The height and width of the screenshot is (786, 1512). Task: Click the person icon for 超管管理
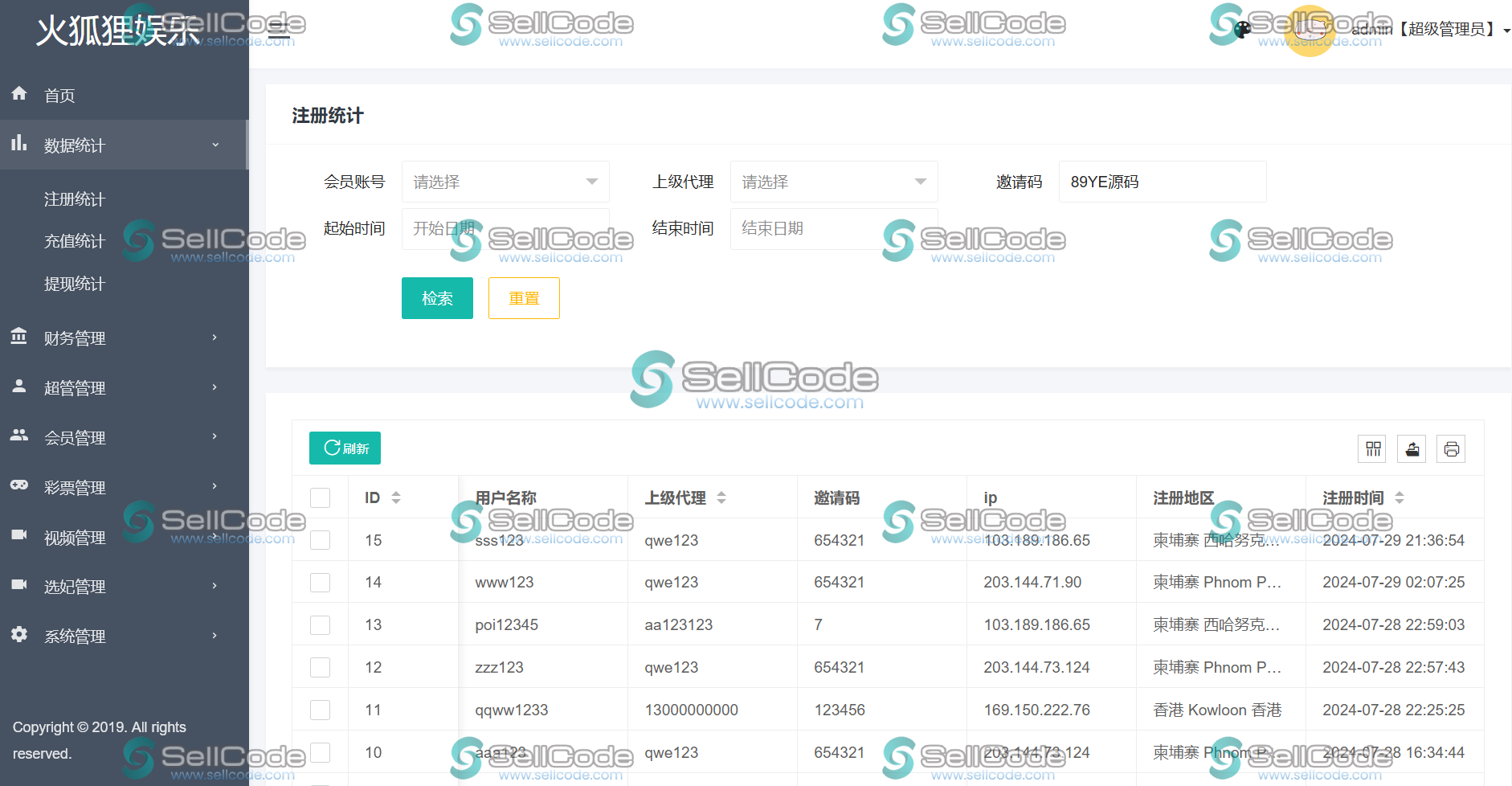(19, 386)
